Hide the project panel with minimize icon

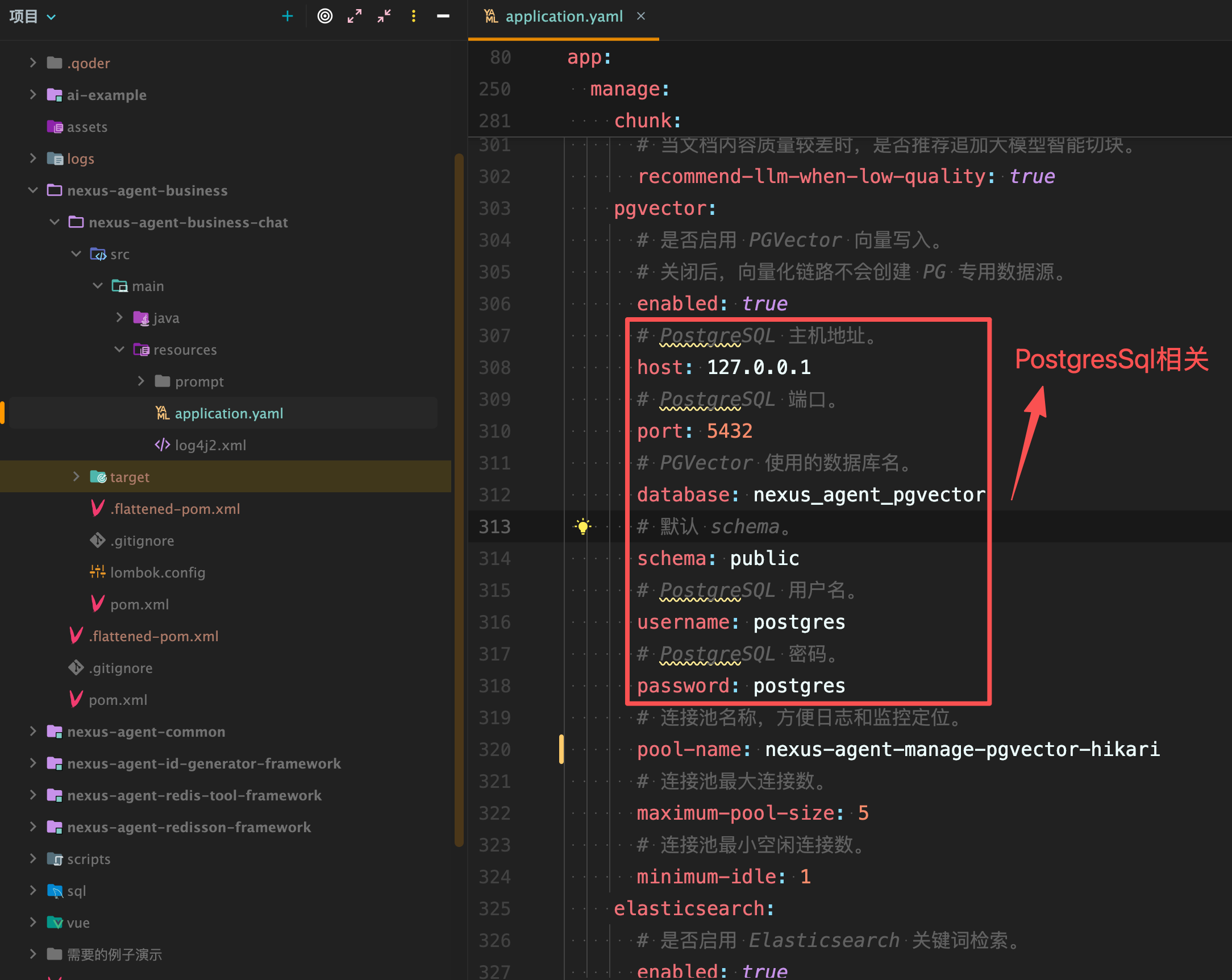coord(443,16)
